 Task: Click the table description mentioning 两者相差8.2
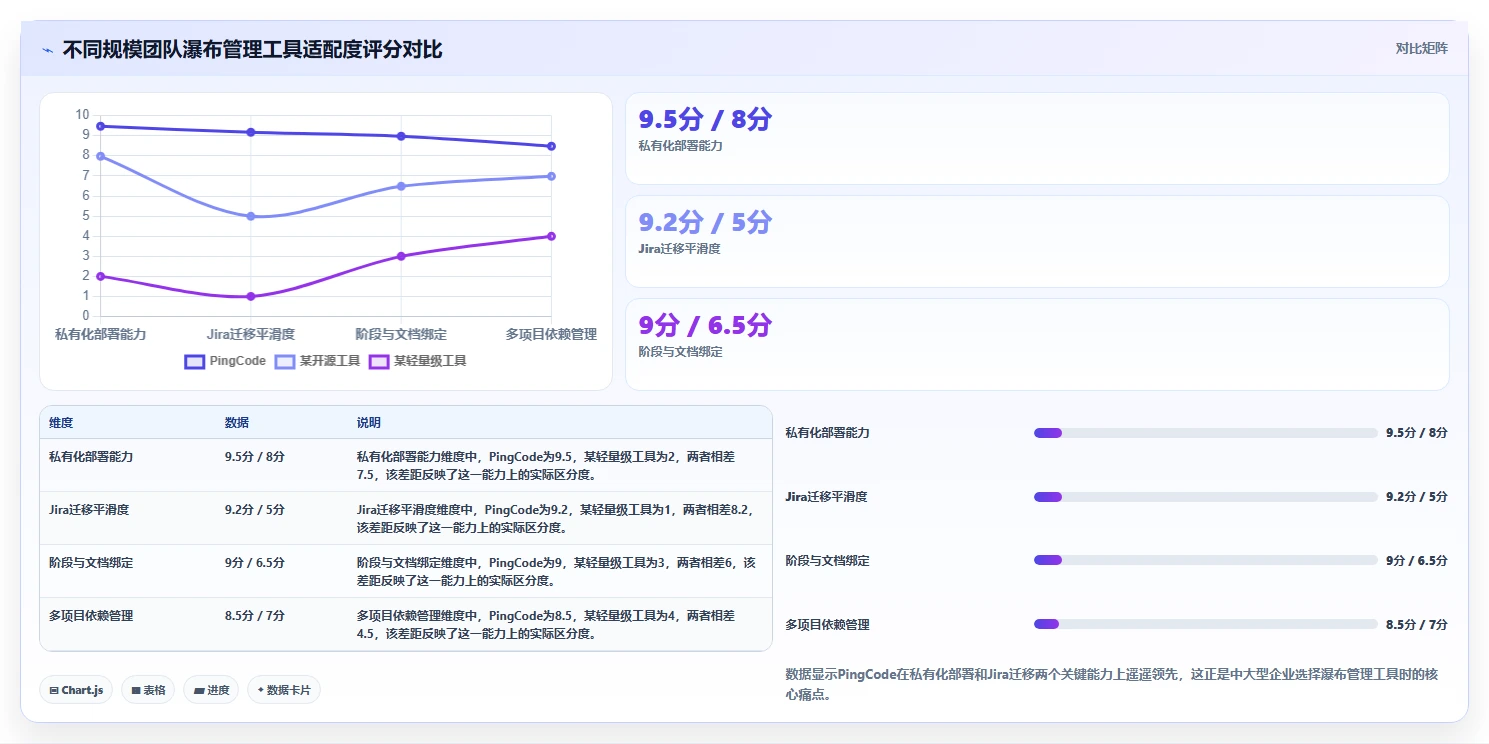click(x=555, y=518)
